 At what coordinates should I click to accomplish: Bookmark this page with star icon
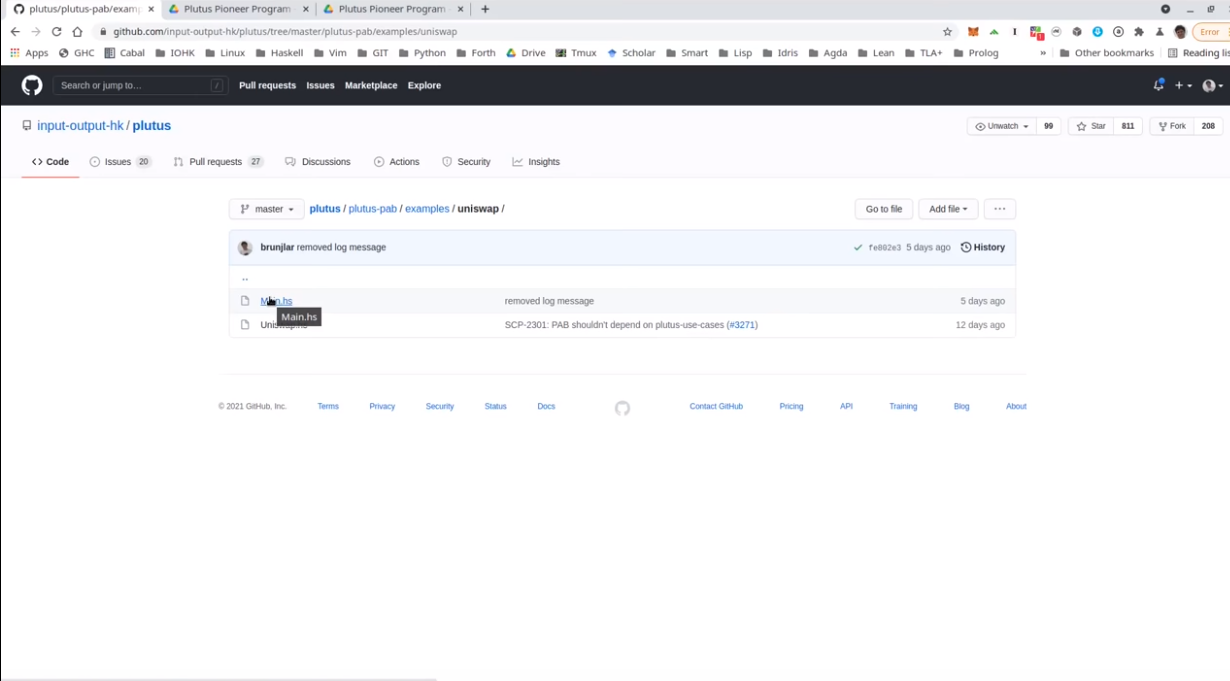click(947, 32)
